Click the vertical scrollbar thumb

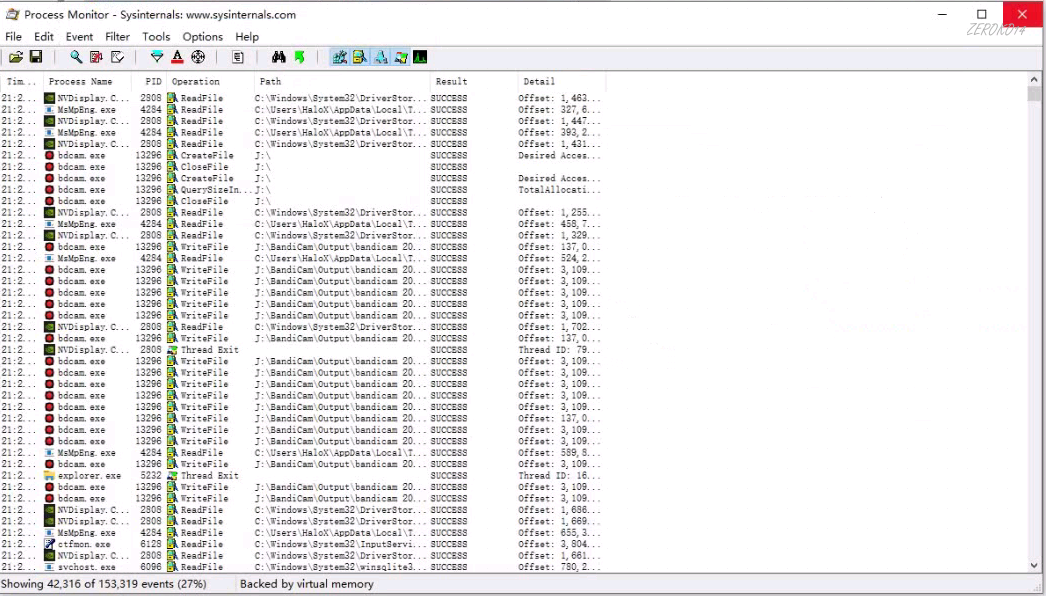pos(1035,94)
